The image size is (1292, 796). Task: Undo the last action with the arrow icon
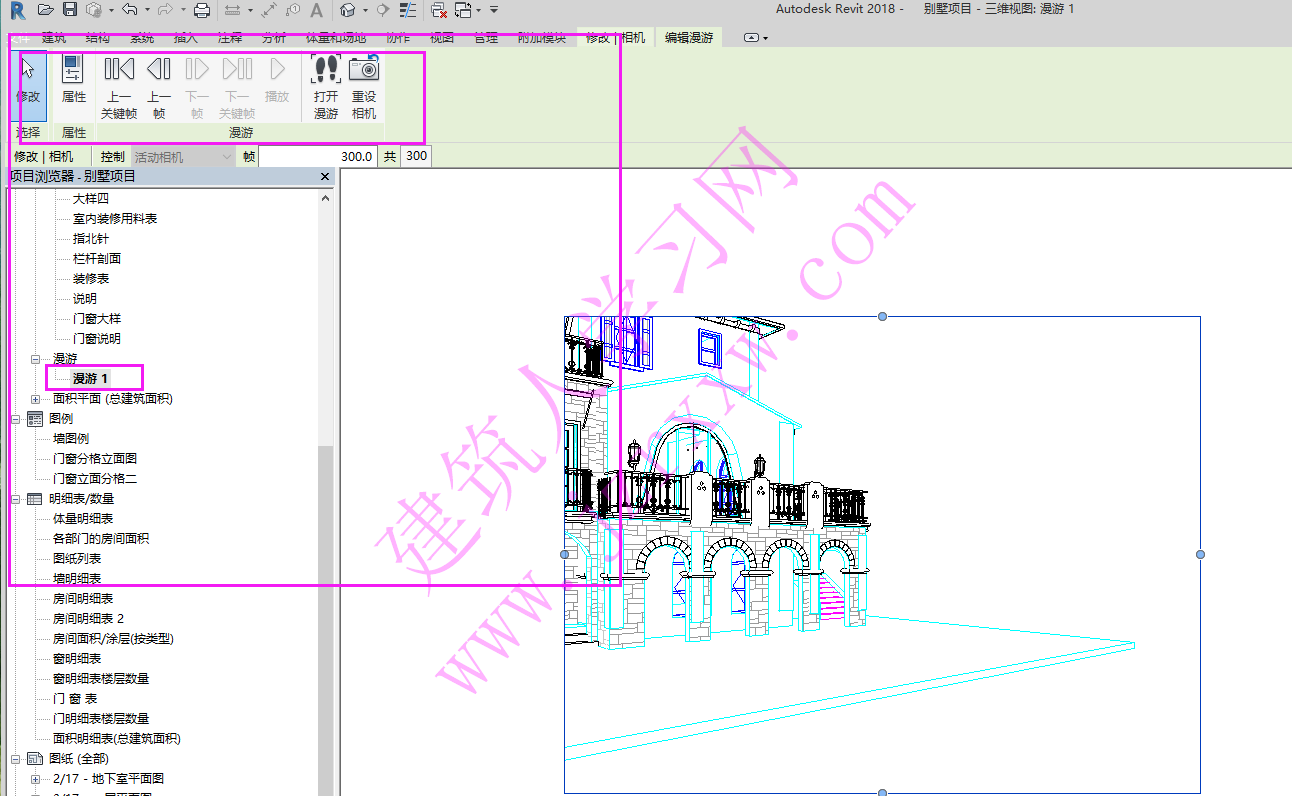tap(130, 10)
